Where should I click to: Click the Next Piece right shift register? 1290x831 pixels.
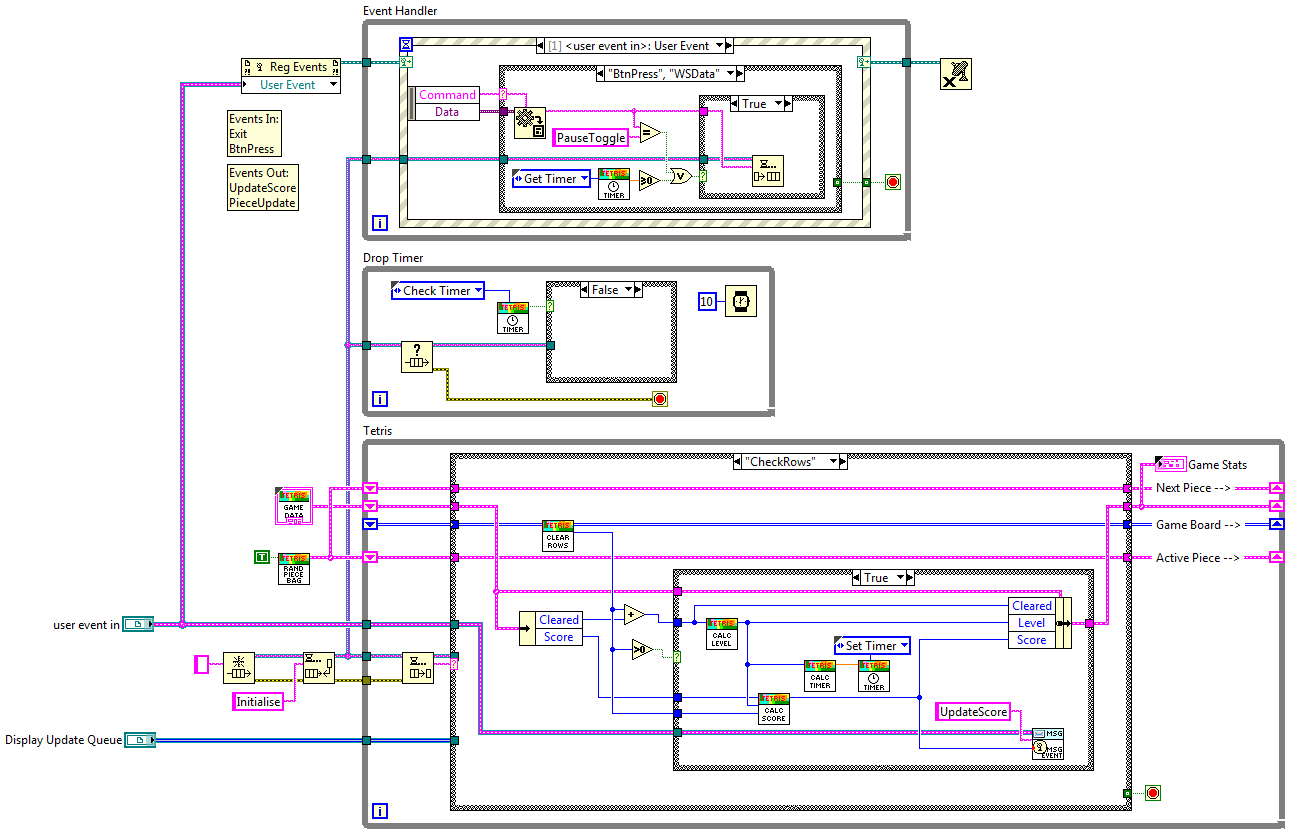click(x=1276, y=488)
